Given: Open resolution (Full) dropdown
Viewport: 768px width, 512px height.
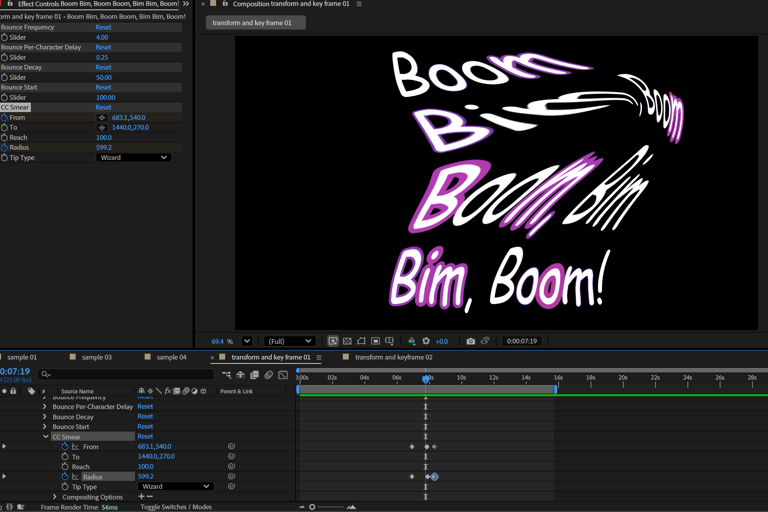Looking at the screenshot, I should pyautogui.click(x=289, y=341).
